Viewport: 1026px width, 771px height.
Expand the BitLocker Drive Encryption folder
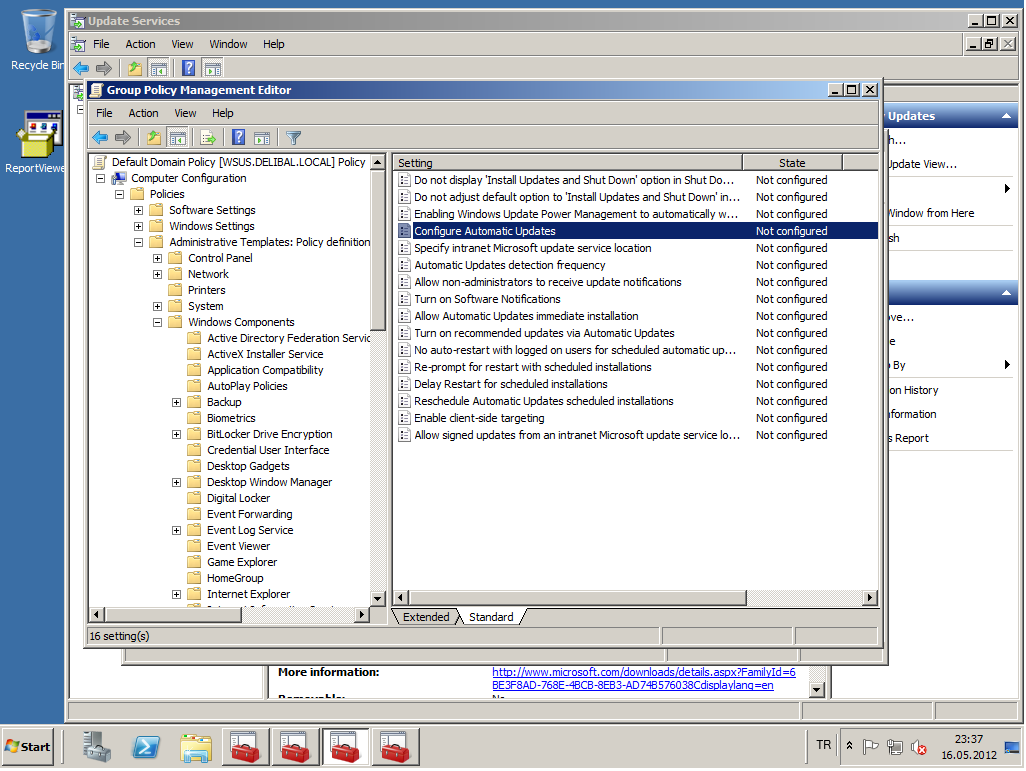pos(177,435)
